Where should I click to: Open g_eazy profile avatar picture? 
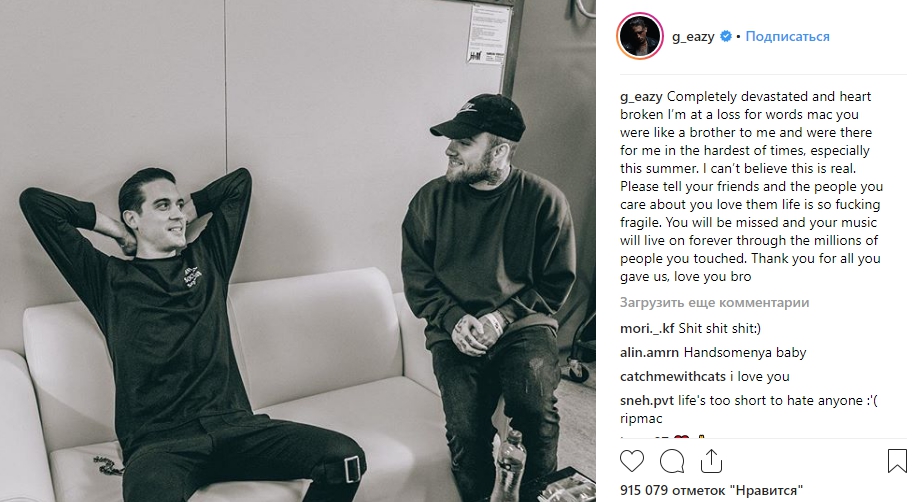(x=639, y=36)
